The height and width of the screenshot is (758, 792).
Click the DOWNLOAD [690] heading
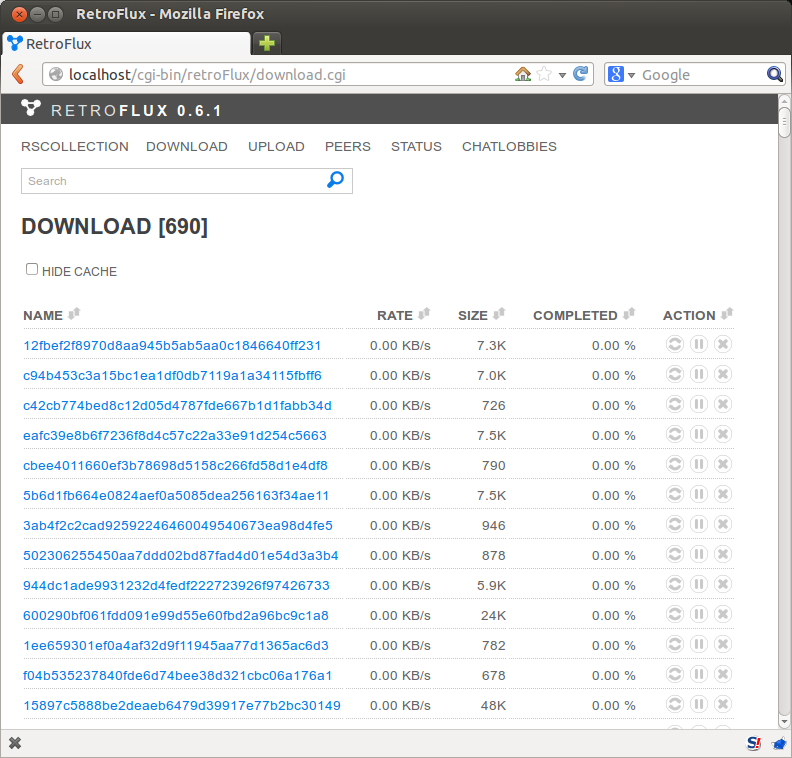pyautogui.click(x=115, y=226)
